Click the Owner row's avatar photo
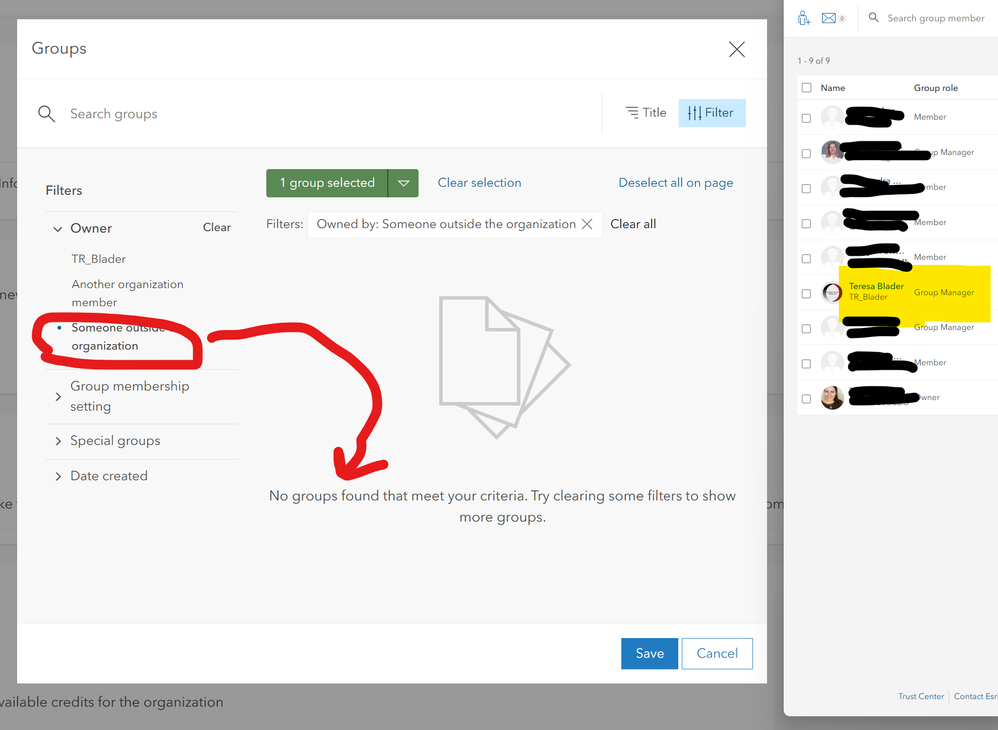This screenshot has width=998, height=730. click(832, 398)
